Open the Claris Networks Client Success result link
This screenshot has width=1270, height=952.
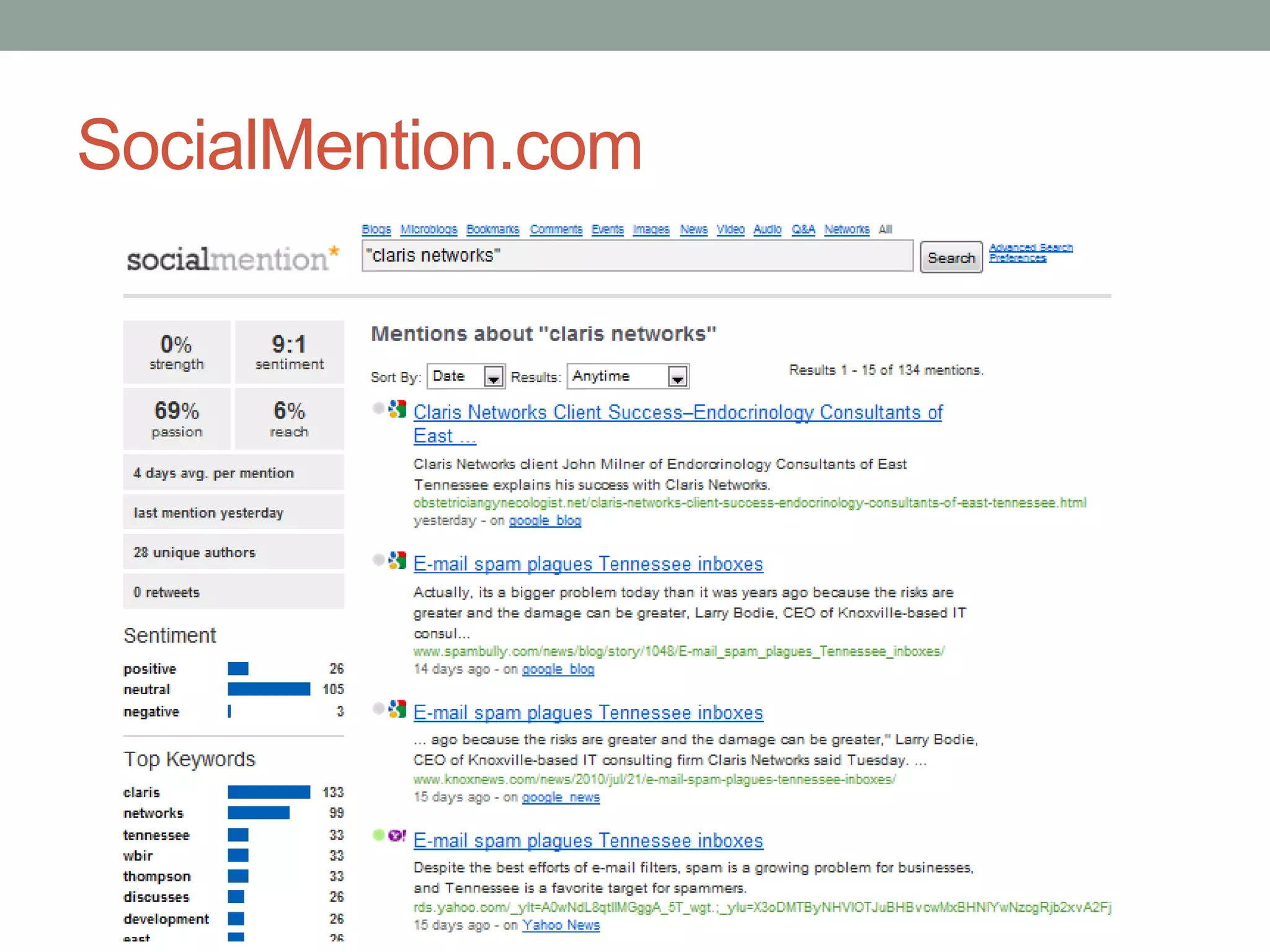[x=678, y=424]
